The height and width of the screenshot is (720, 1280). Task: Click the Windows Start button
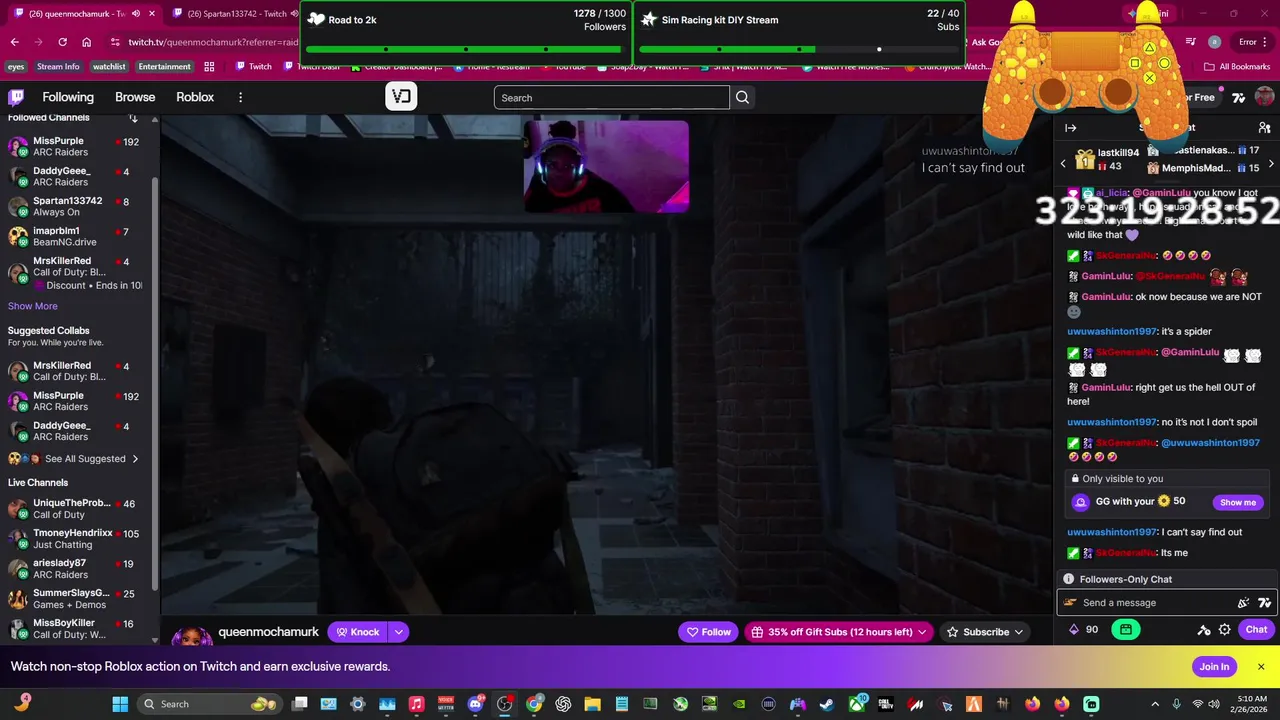pos(120,704)
